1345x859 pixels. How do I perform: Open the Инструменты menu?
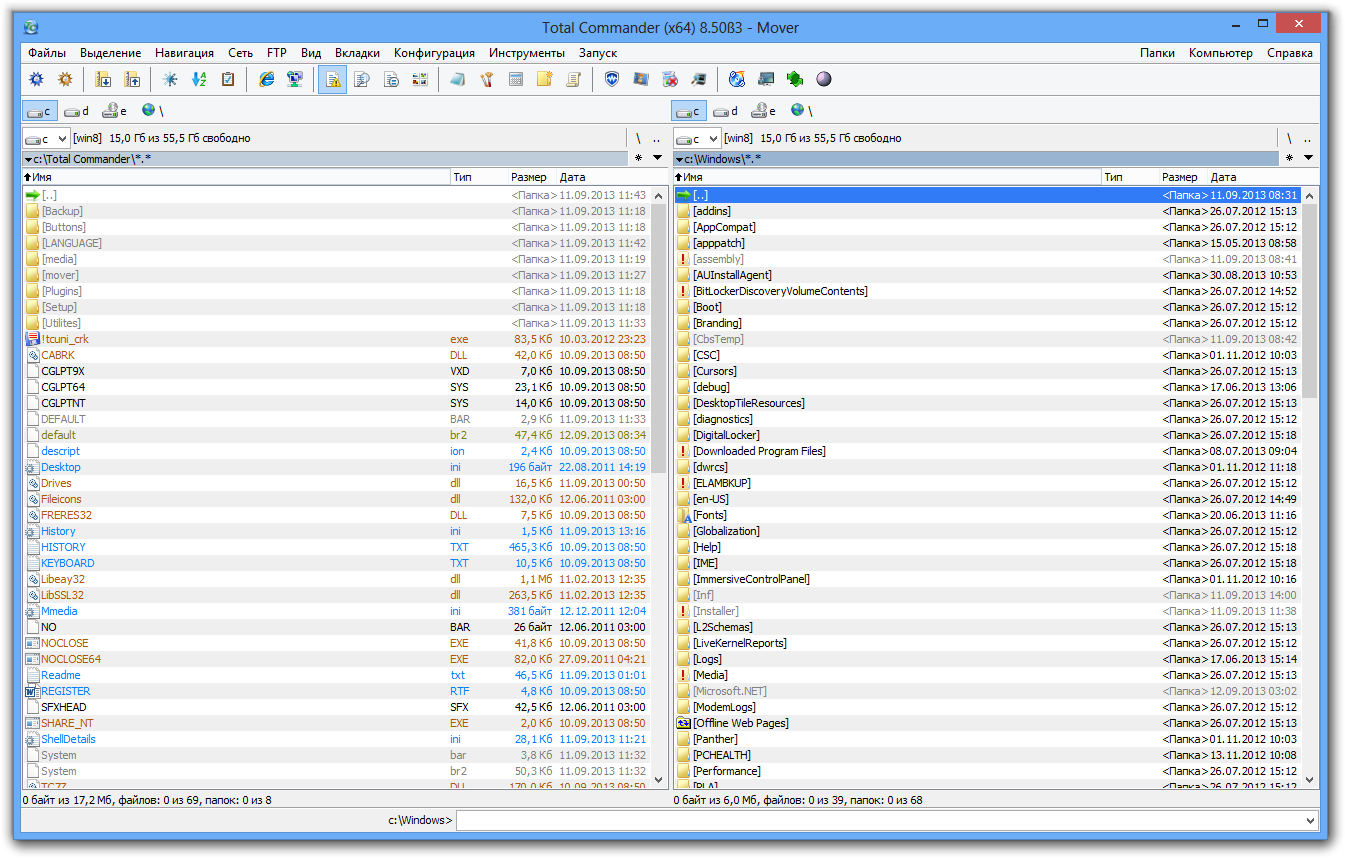point(527,53)
